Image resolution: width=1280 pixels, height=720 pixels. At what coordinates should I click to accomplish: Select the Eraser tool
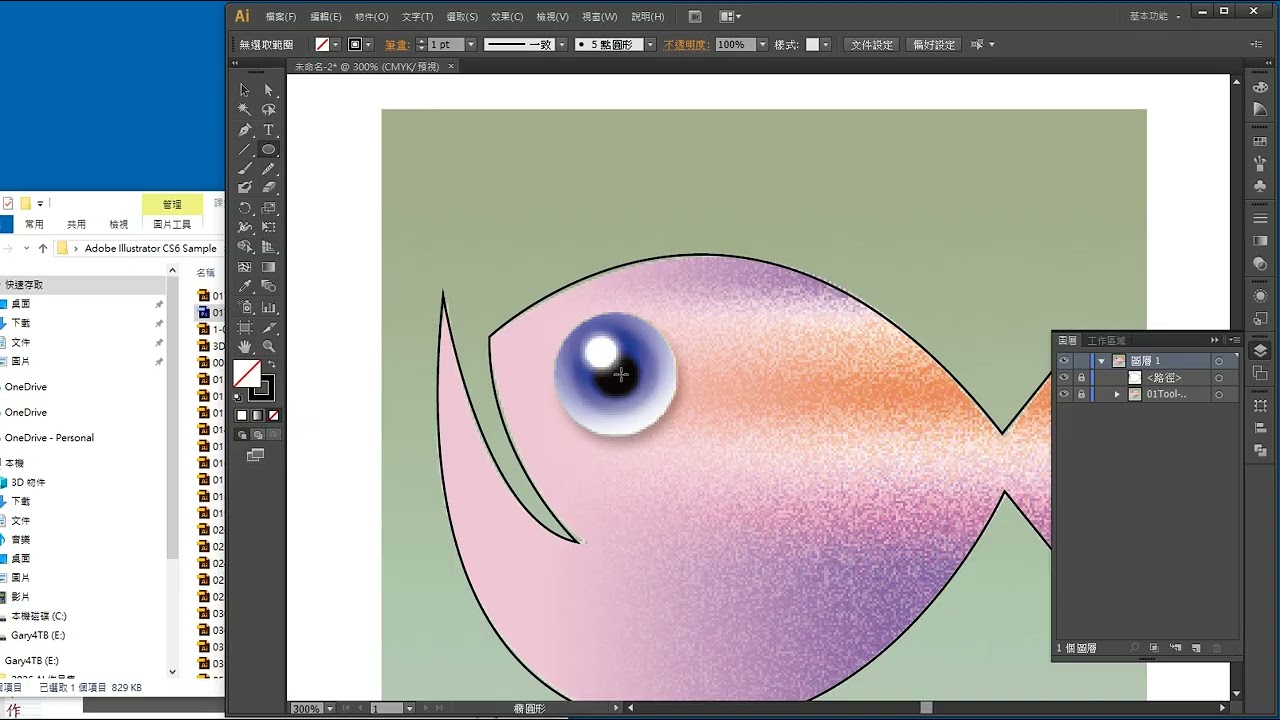(x=269, y=187)
